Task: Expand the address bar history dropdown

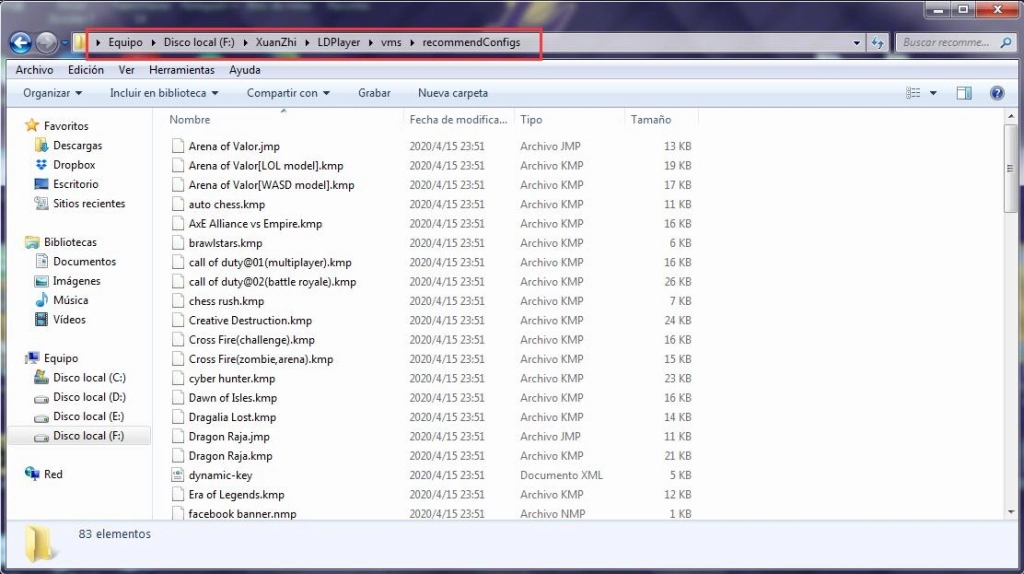Action: (x=857, y=42)
